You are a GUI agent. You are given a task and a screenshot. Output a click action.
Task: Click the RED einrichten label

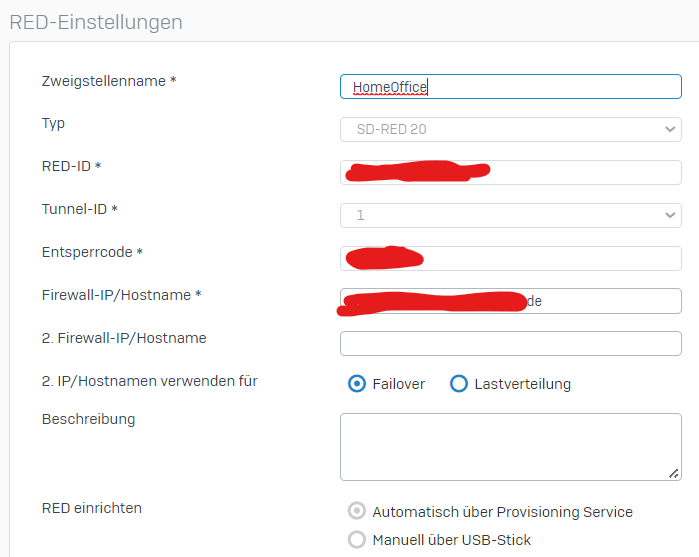click(x=92, y=508)
